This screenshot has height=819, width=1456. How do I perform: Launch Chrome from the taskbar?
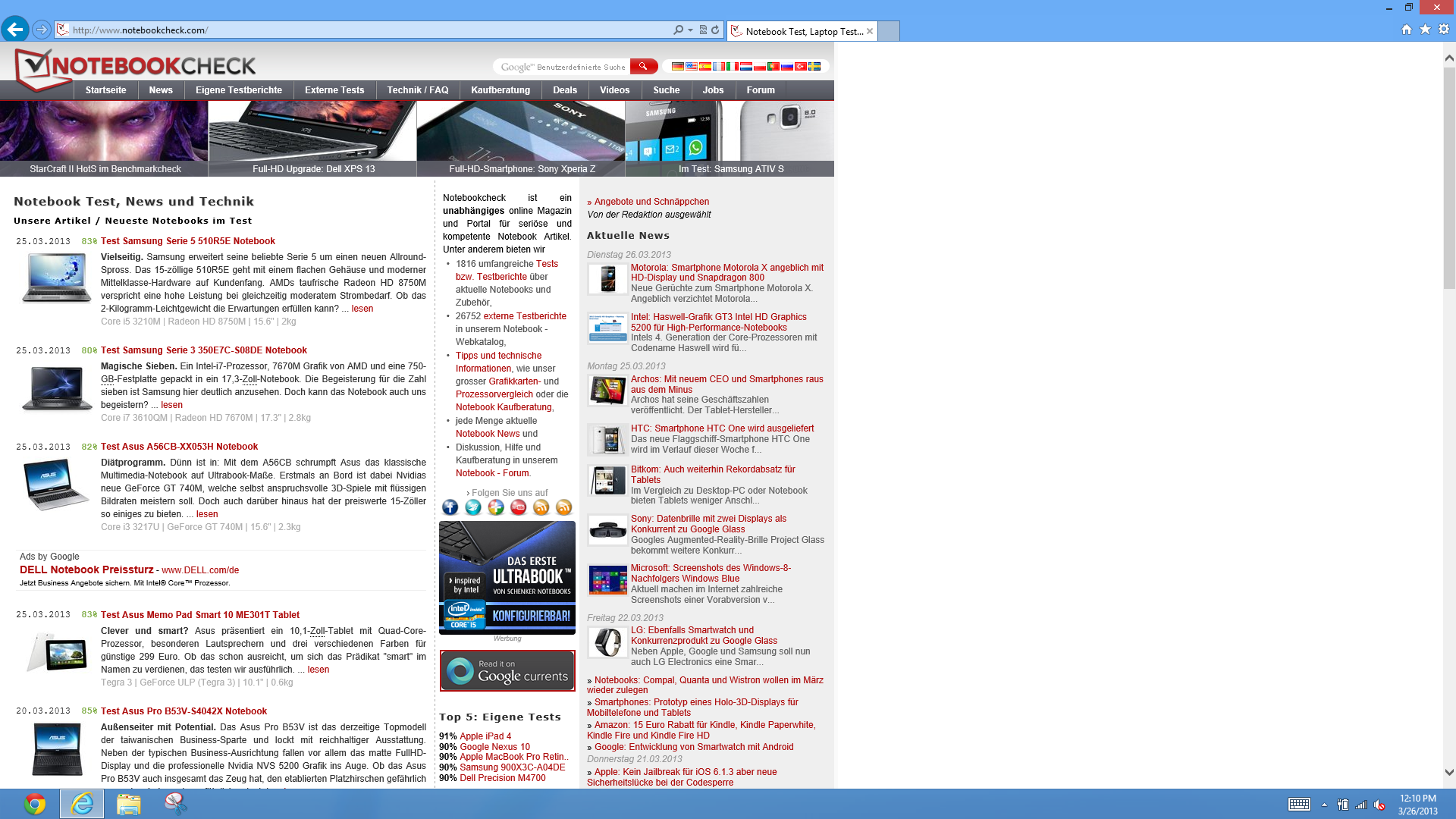click(x=34, y=804)
